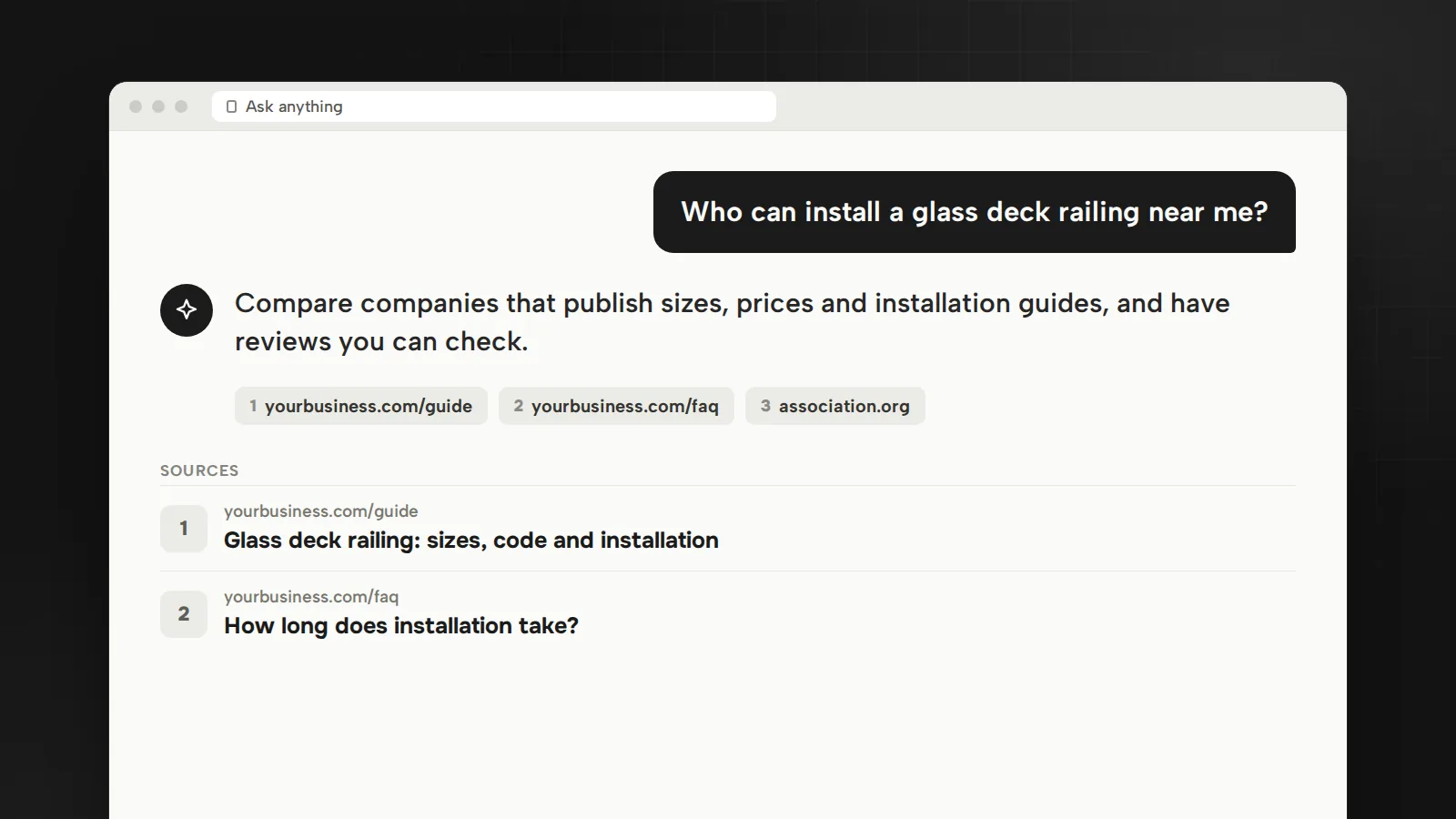Click the source number 2 badge
Viewport: 1456px width, 819px height.
coord(184,614)
